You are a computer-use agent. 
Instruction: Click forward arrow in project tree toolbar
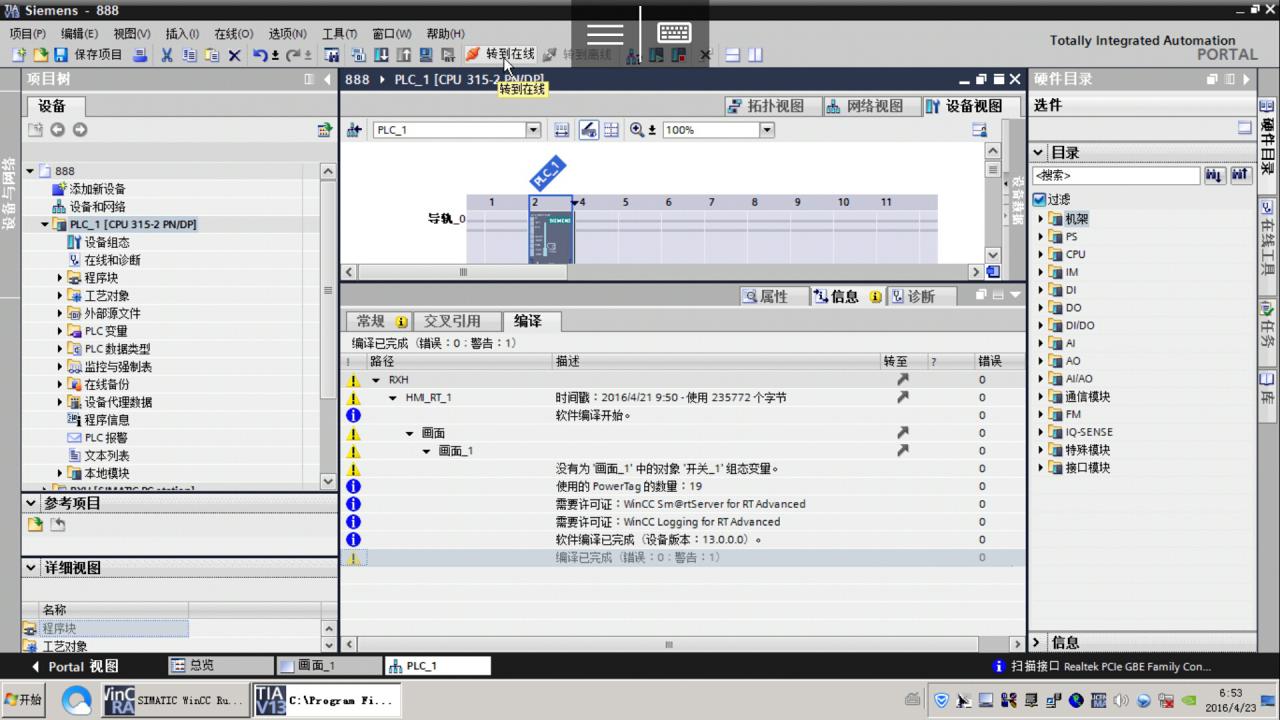pos(80,130)
